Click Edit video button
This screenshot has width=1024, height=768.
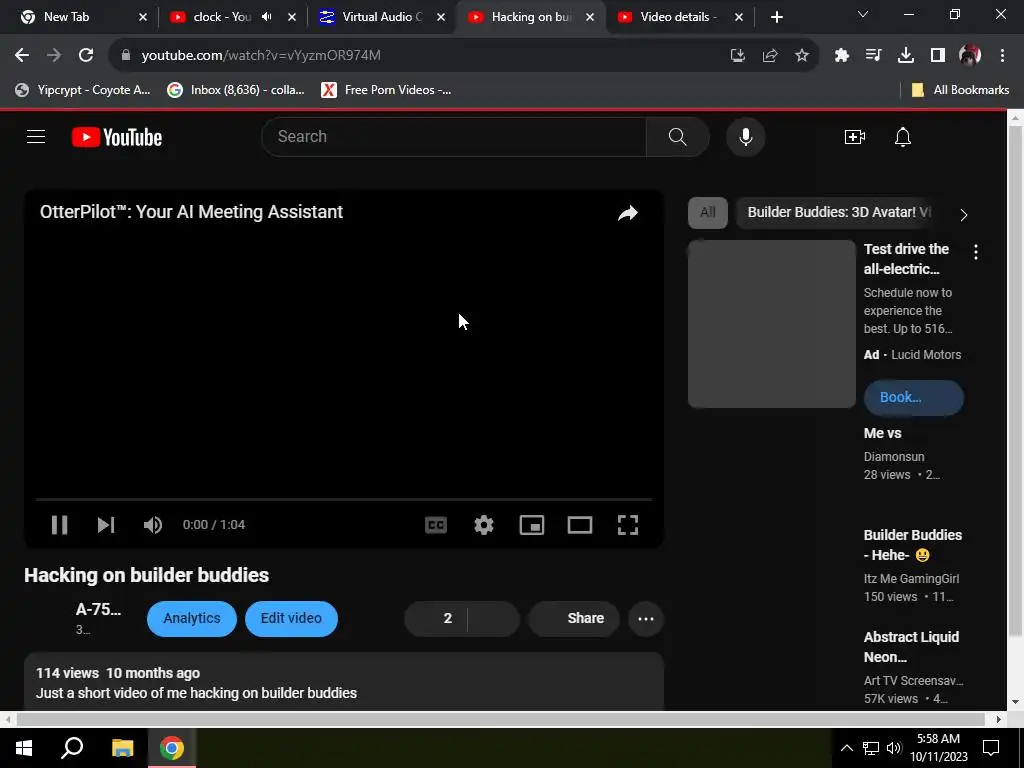(291, 618)
